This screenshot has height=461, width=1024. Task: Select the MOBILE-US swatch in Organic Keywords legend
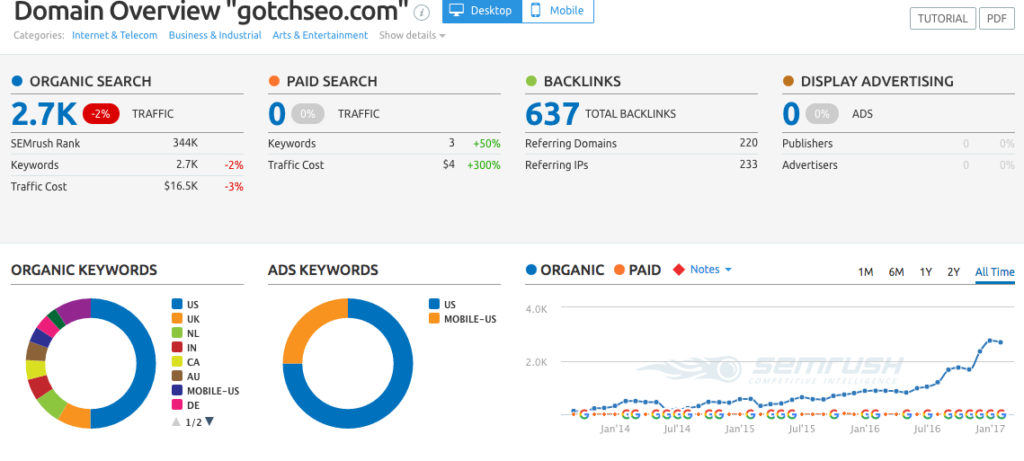pyautogui.click(x=176, y=390)
